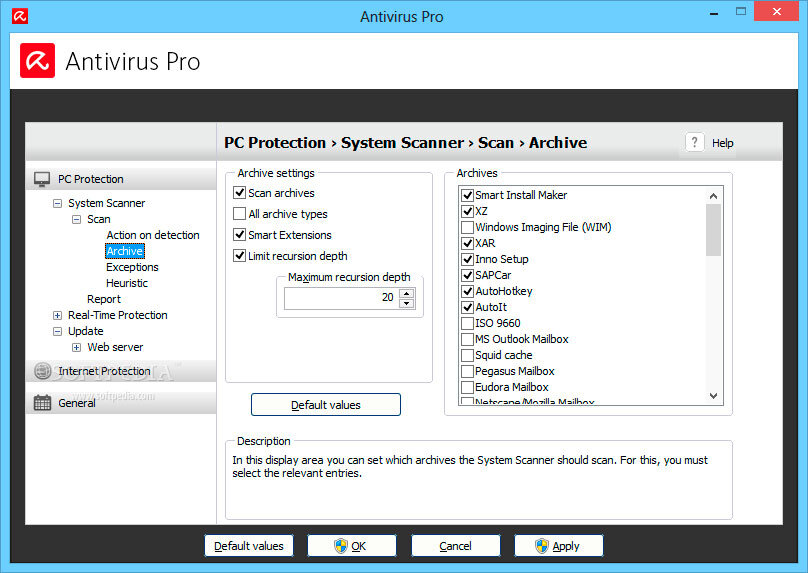This screenshot has width=808, height=573.
Task: Click the small Avira title bar icon
Action: [20, 16]
